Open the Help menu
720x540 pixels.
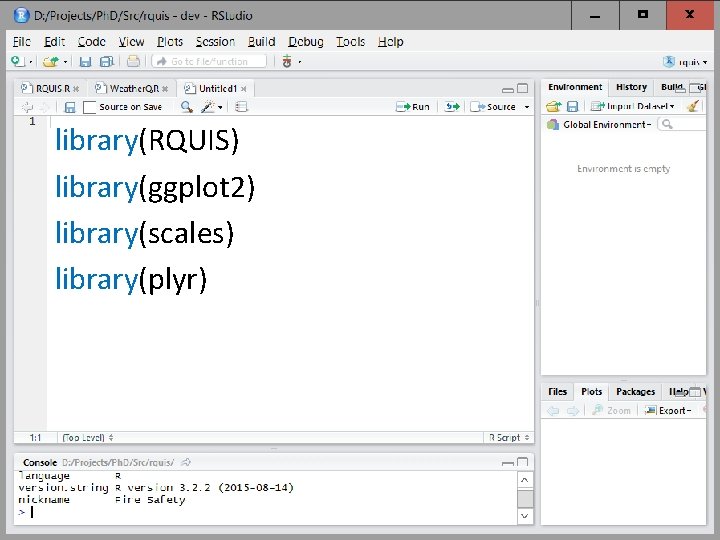coord(390,42)
